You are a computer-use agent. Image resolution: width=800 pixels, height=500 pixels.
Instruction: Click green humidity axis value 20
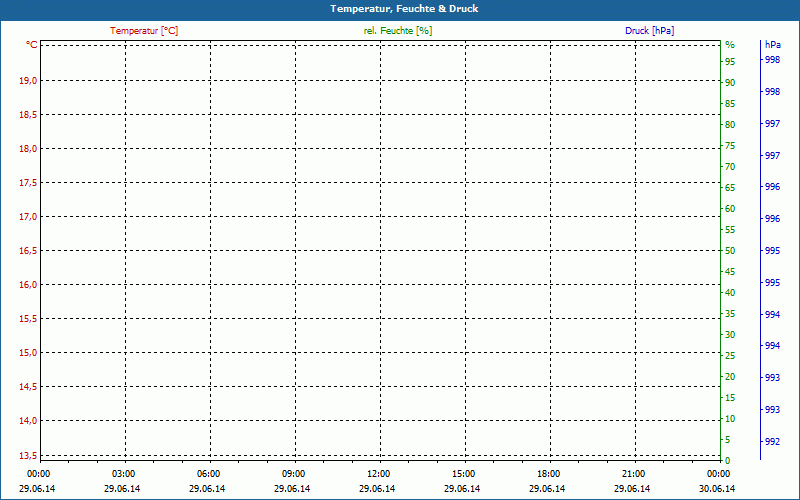coord(730,377)
